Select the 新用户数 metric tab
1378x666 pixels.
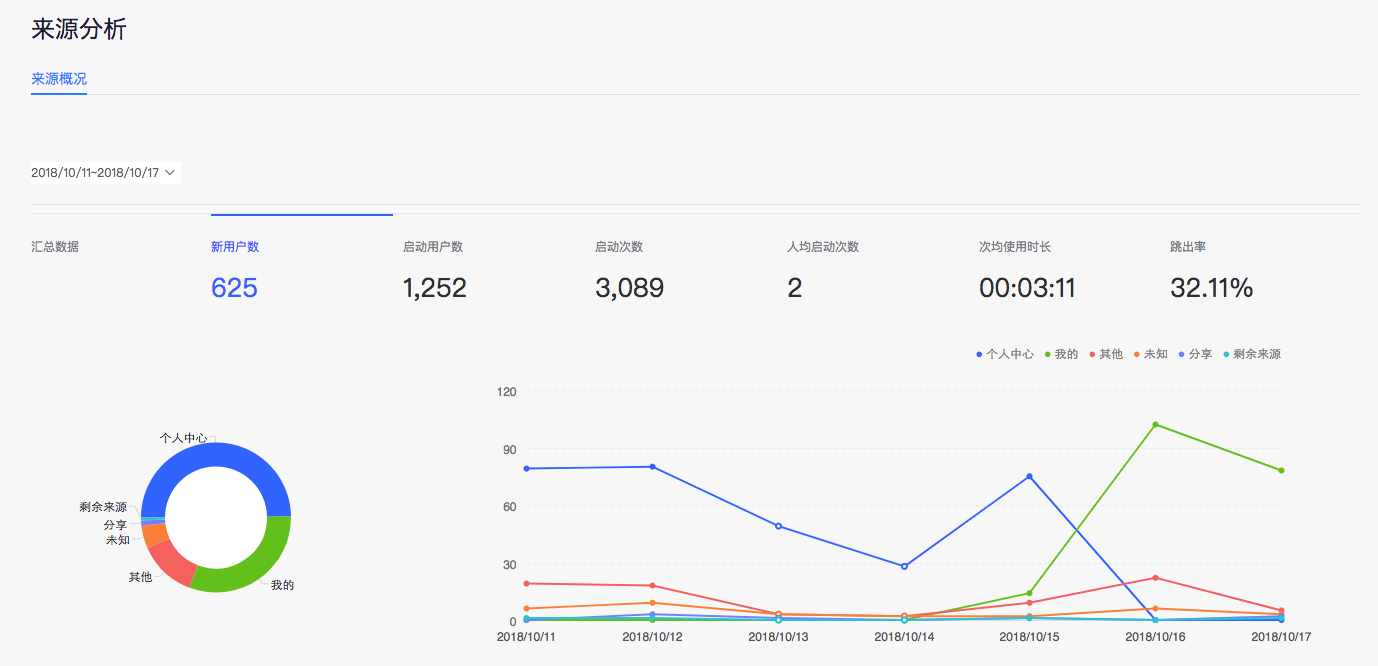click(x=235, y=247)
